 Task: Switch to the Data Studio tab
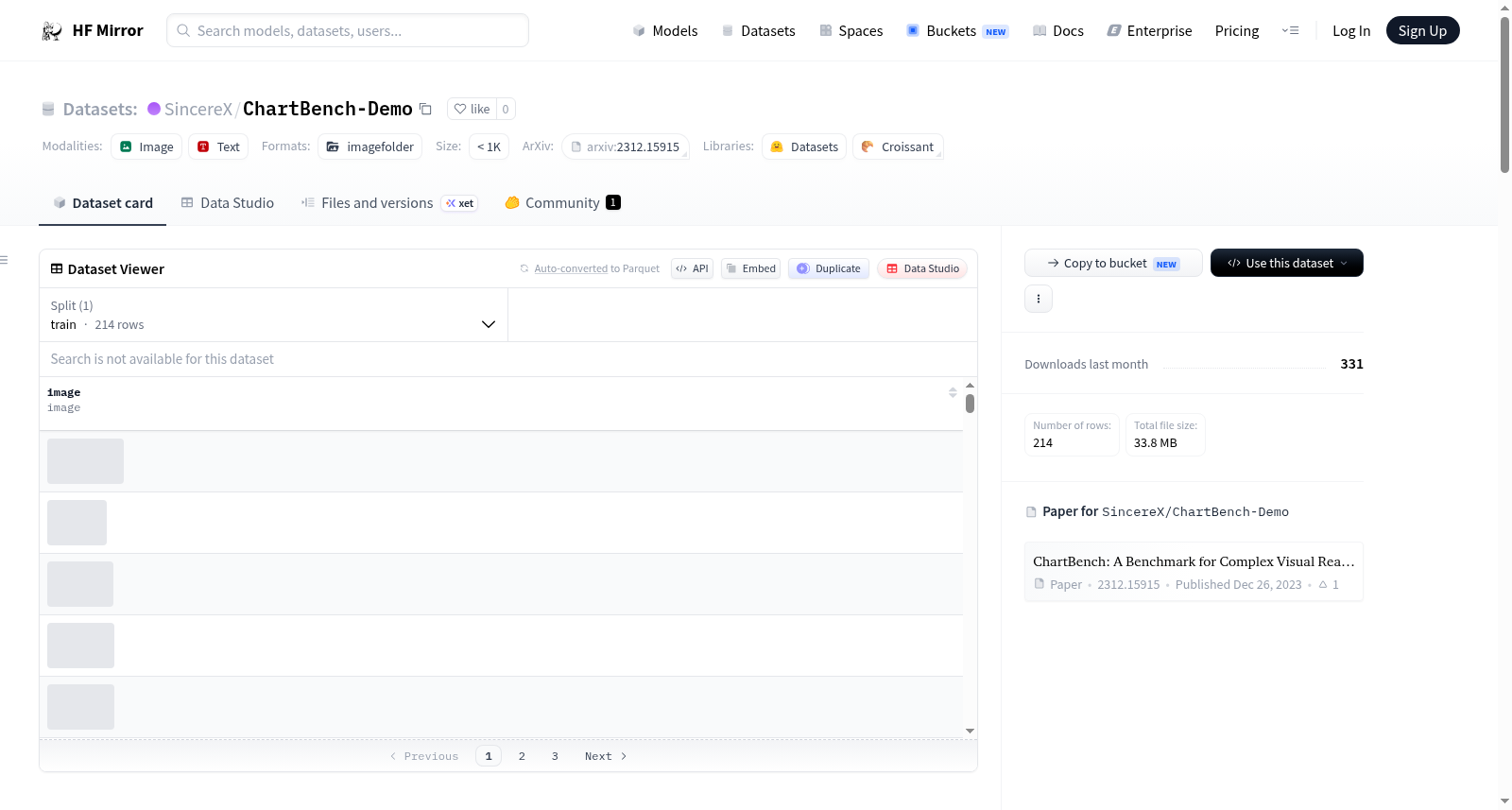228,203
